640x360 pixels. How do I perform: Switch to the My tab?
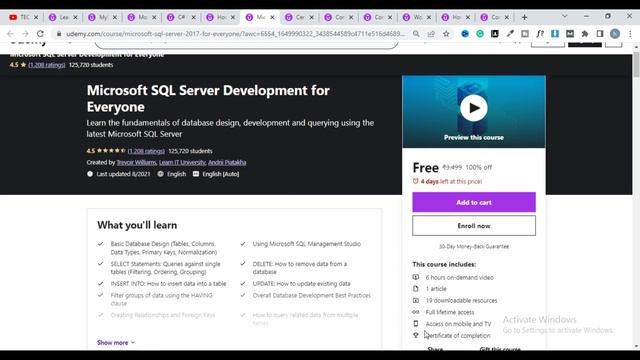(102, 17)
